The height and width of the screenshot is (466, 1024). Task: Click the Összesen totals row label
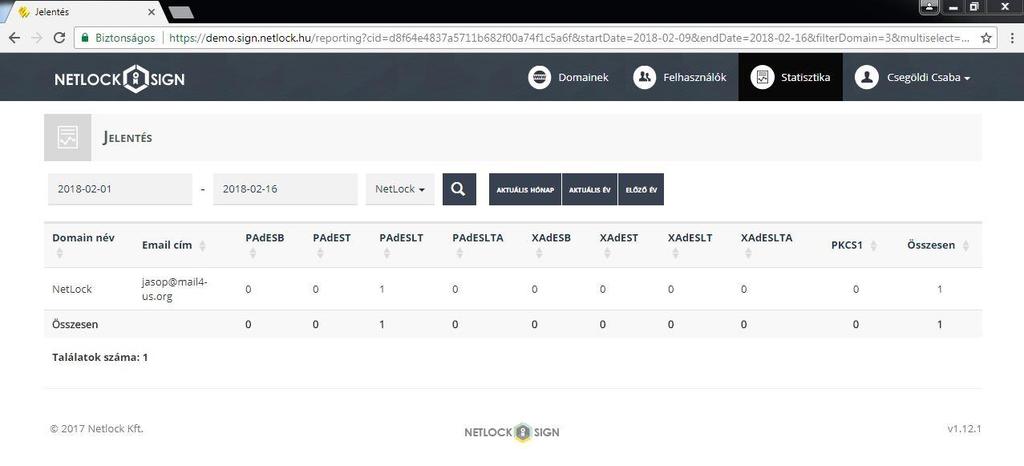[75, 324]
